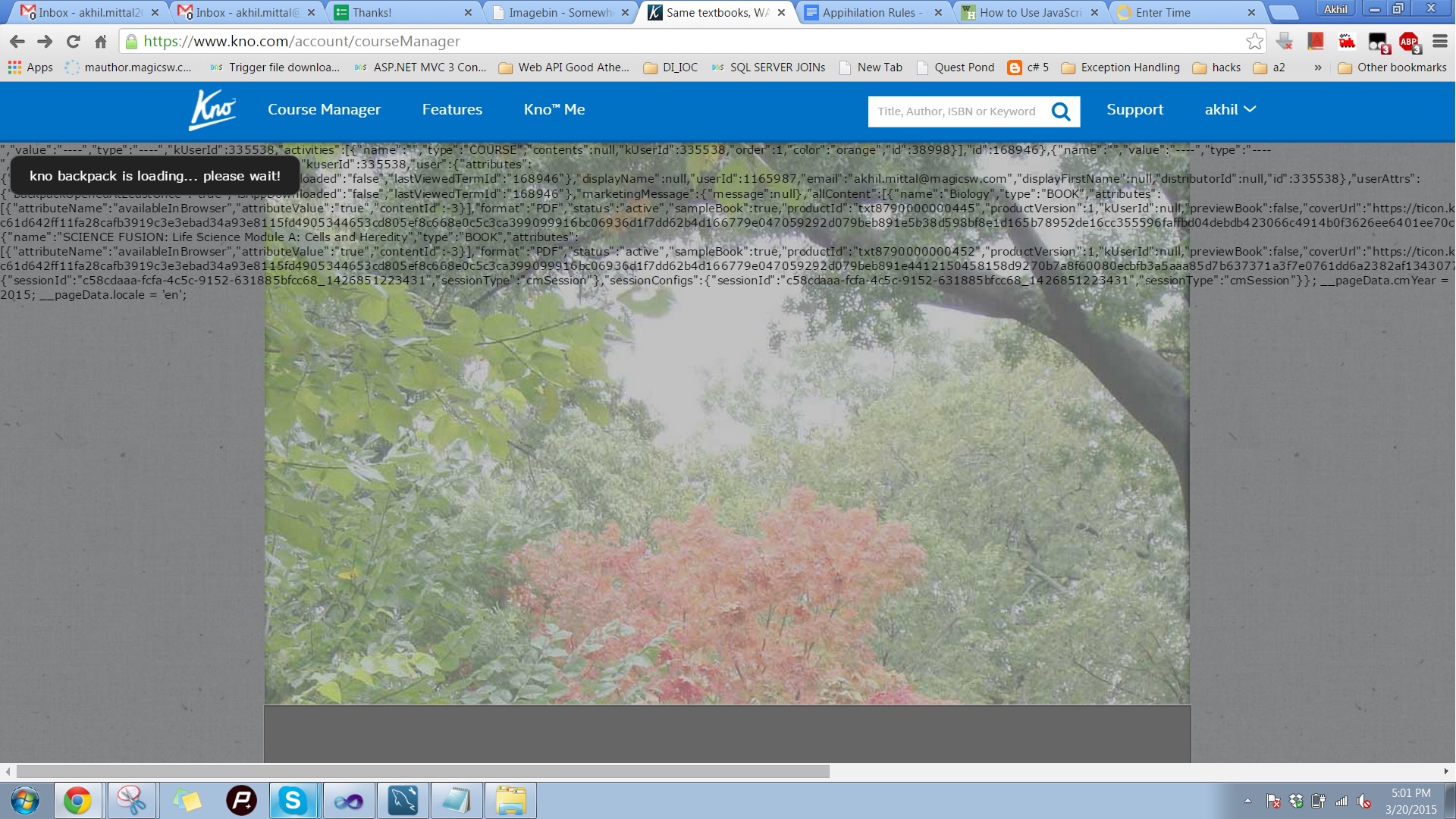
Task: Click the right scroll arrow
Action: [1446, 771]
